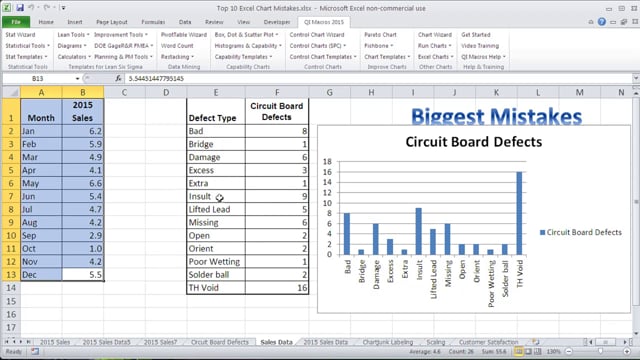Image resolution: width=640 pixels, height=360 pixels.
Task: Open the File tab
Action: tap(16, 22)
